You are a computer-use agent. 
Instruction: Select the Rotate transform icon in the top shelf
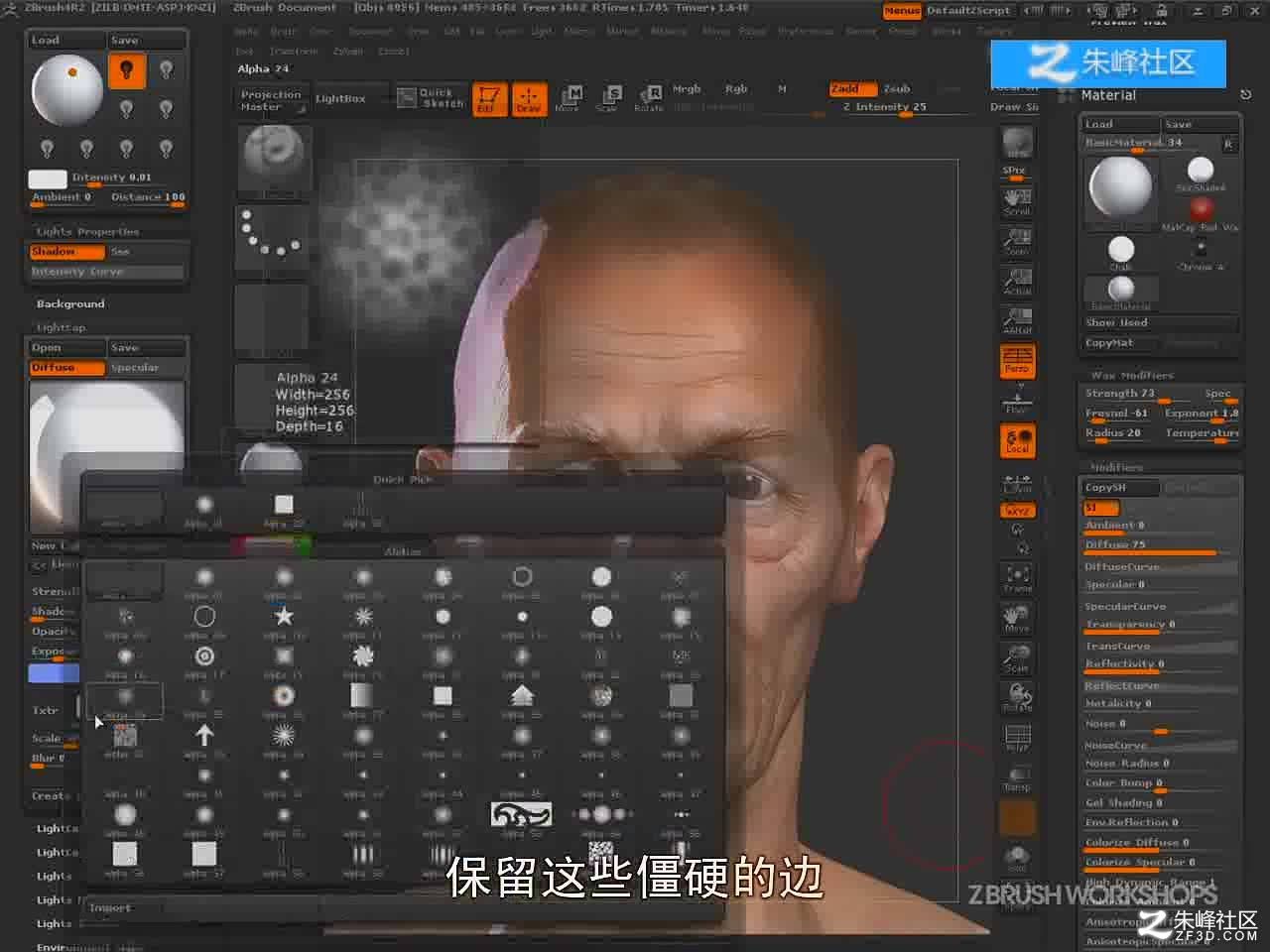648,97
